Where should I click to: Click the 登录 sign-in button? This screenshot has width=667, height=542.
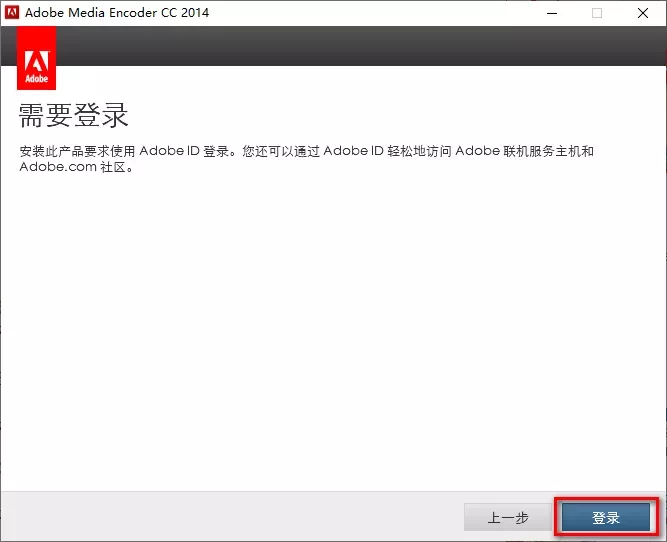(x=606, y=518)
